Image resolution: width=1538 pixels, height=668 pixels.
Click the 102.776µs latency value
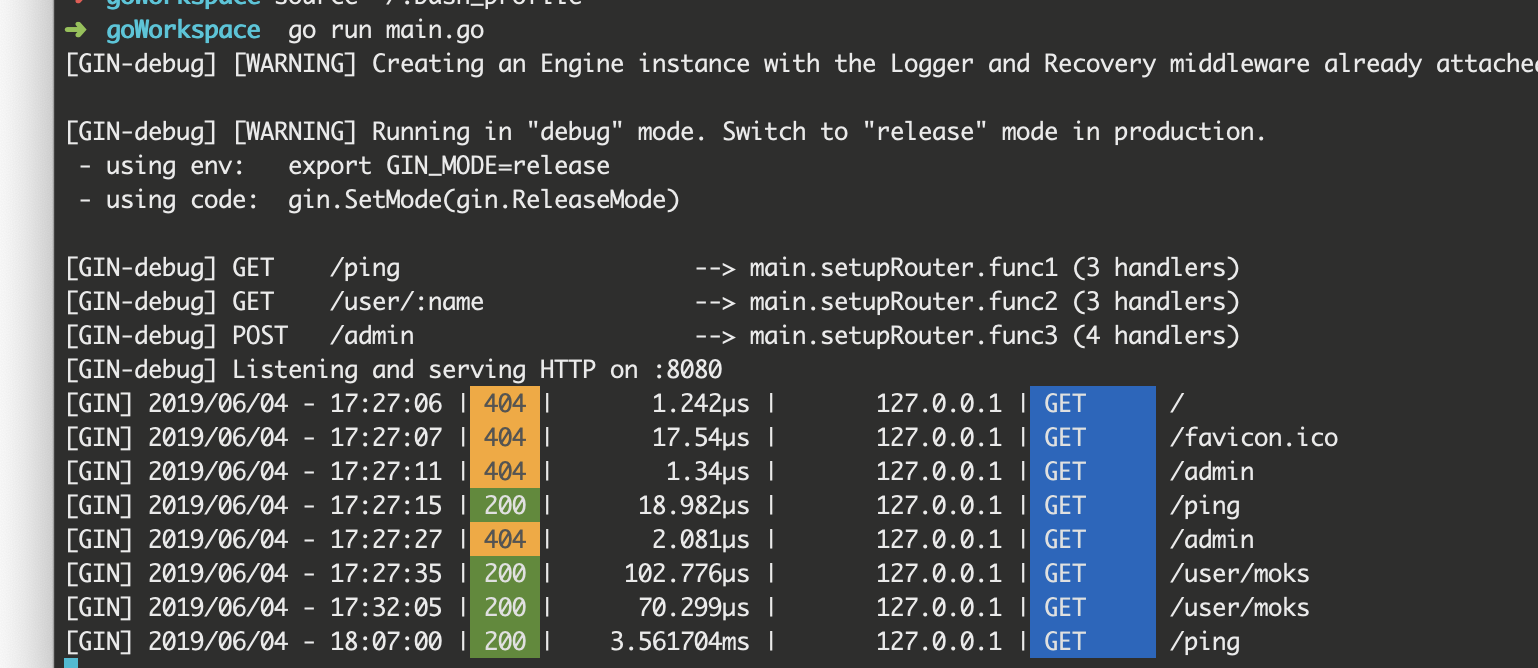686,574
